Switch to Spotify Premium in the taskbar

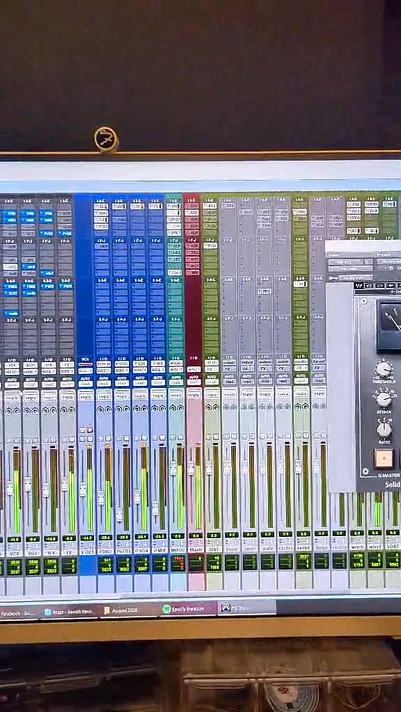click(188, 608)
